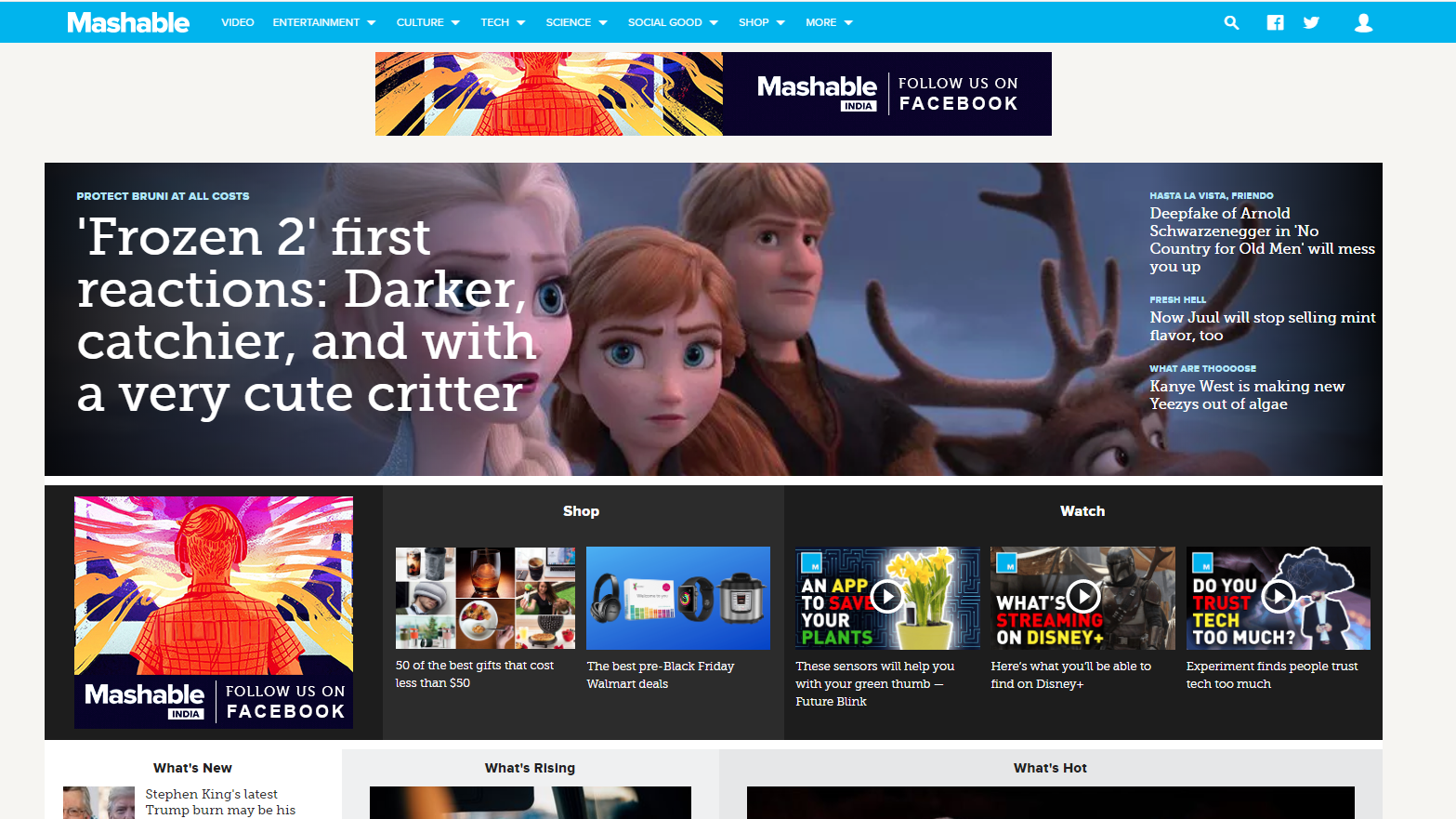
Task: Expand the Entertainment dropdown menu
Action: coord(323,22)
